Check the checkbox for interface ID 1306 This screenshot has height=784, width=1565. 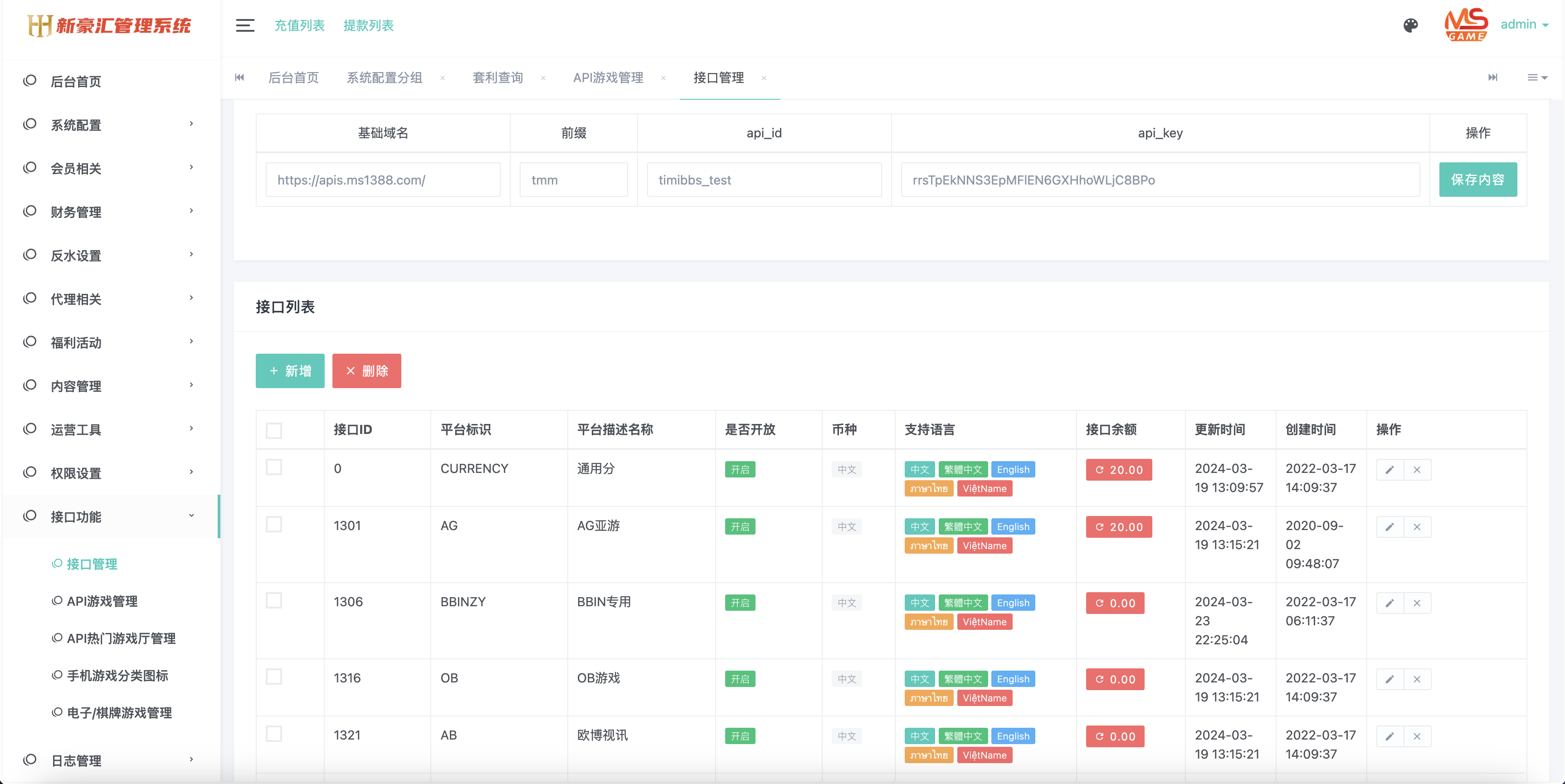[274, 600]
